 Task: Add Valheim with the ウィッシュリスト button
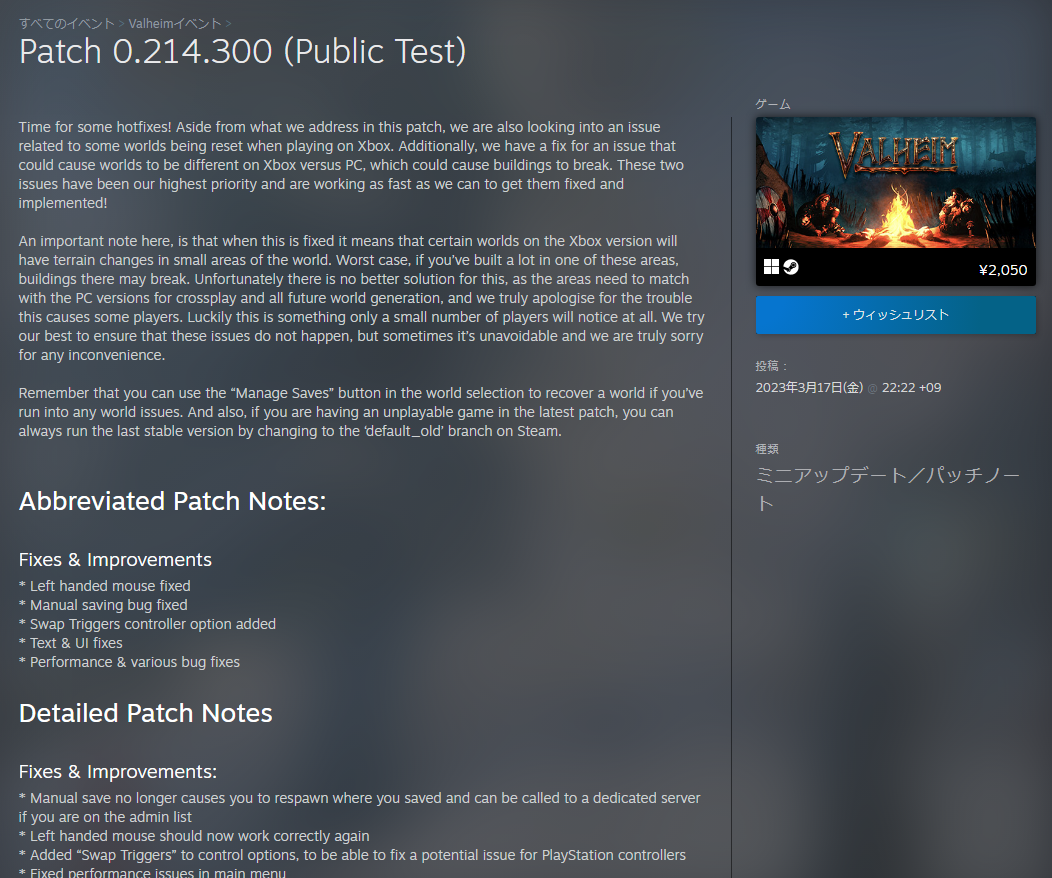895,314
